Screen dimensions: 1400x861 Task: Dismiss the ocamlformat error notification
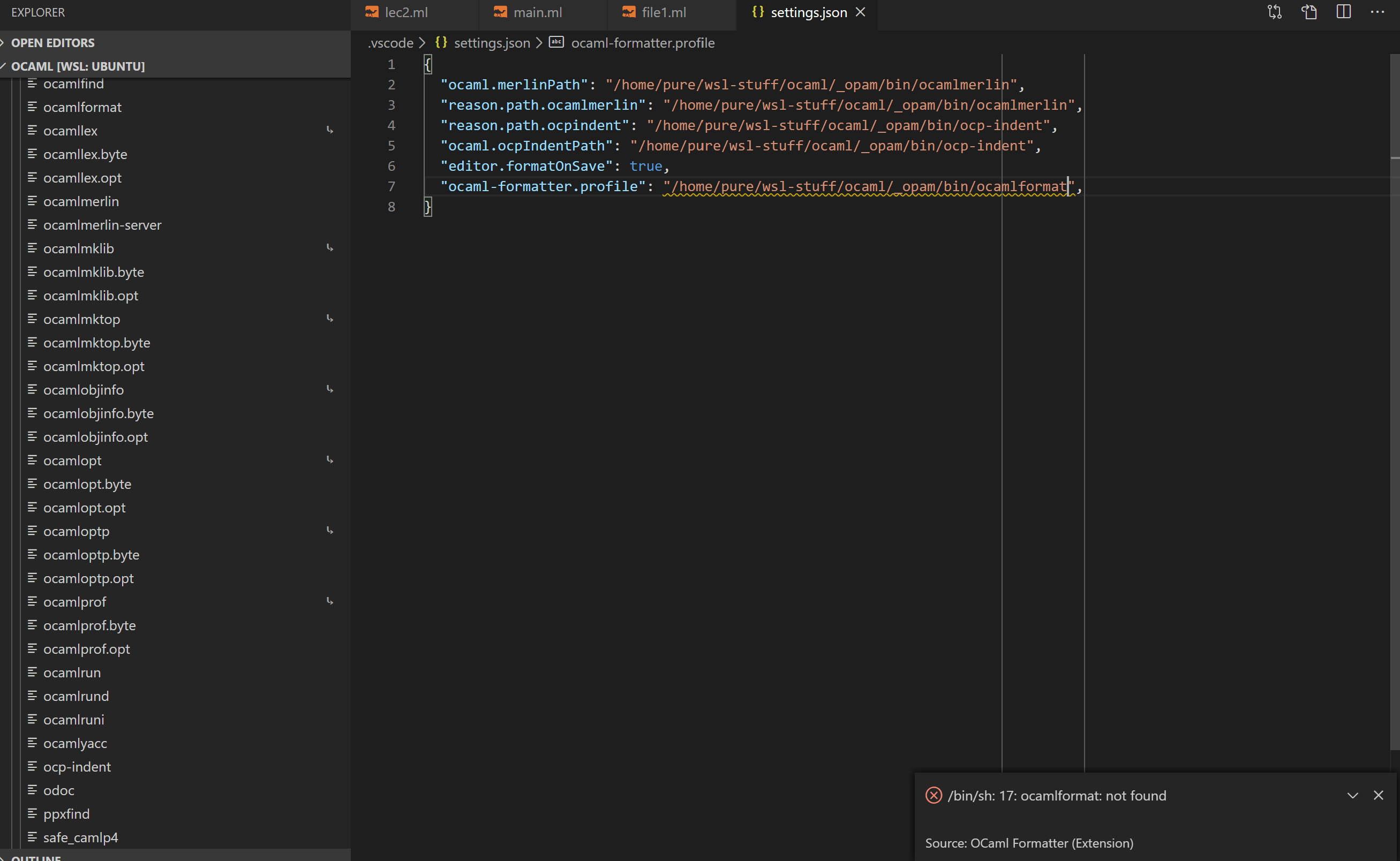click(1380, 795)
